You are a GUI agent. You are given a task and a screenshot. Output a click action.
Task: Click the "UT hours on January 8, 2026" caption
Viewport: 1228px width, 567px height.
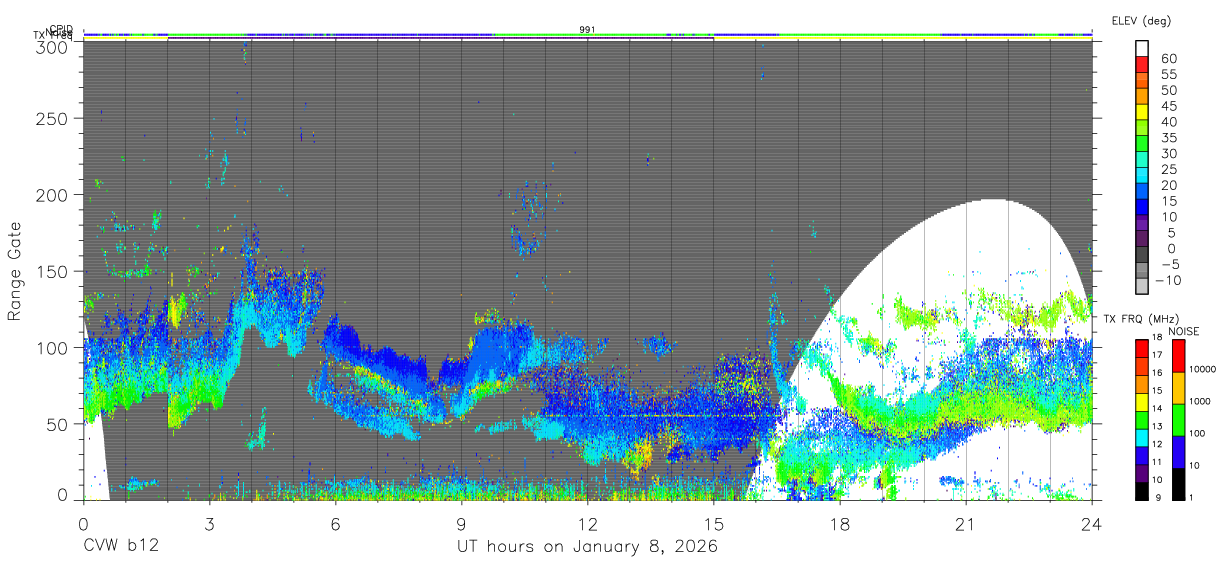tap(587, 547)
